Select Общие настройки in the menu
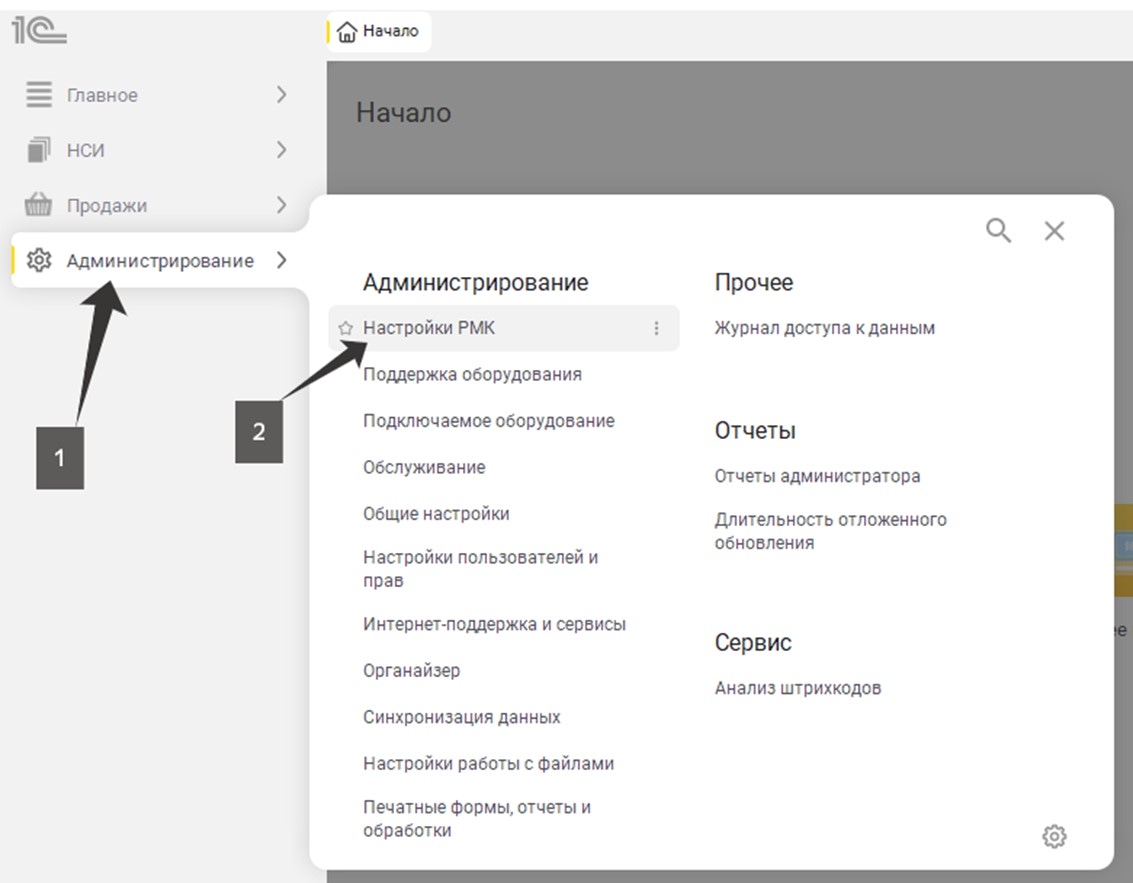The width and height of the screenshot is (1133, 883). click(436, 514)
